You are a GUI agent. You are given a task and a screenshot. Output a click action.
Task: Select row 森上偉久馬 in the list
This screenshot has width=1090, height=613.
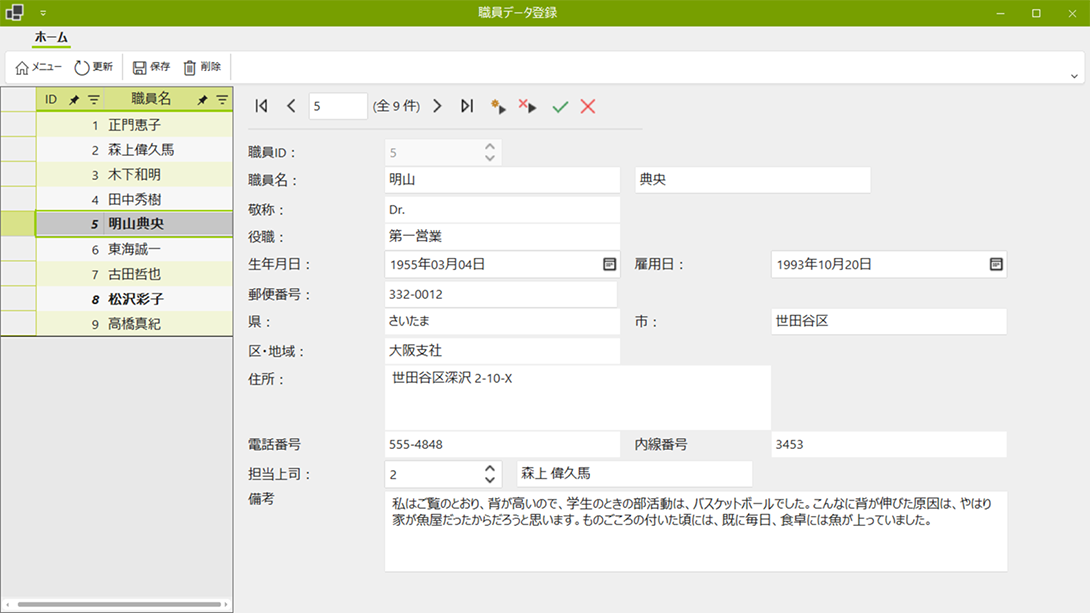134,149
